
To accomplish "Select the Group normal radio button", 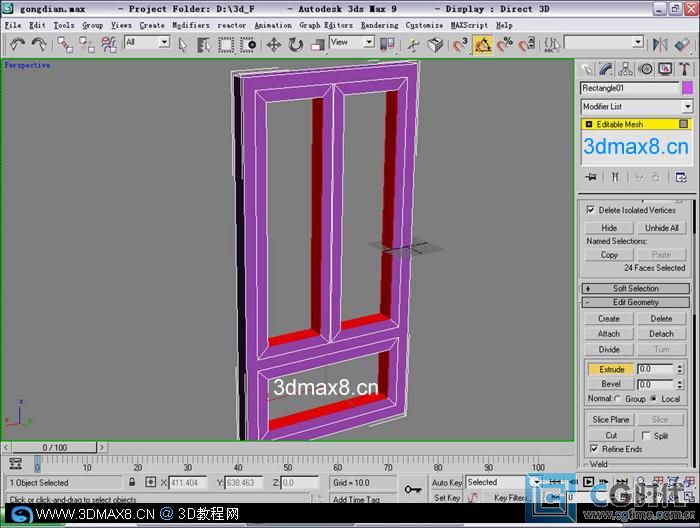I will pyautogui.click(x=618, y=399).
